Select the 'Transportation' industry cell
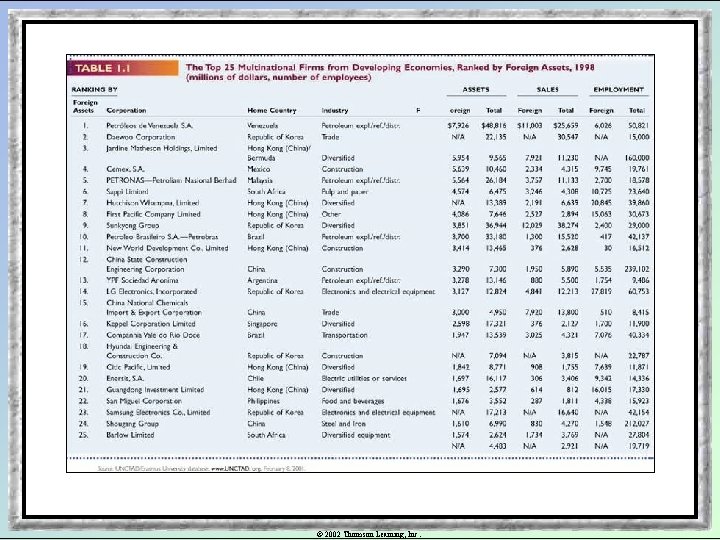 344,335
